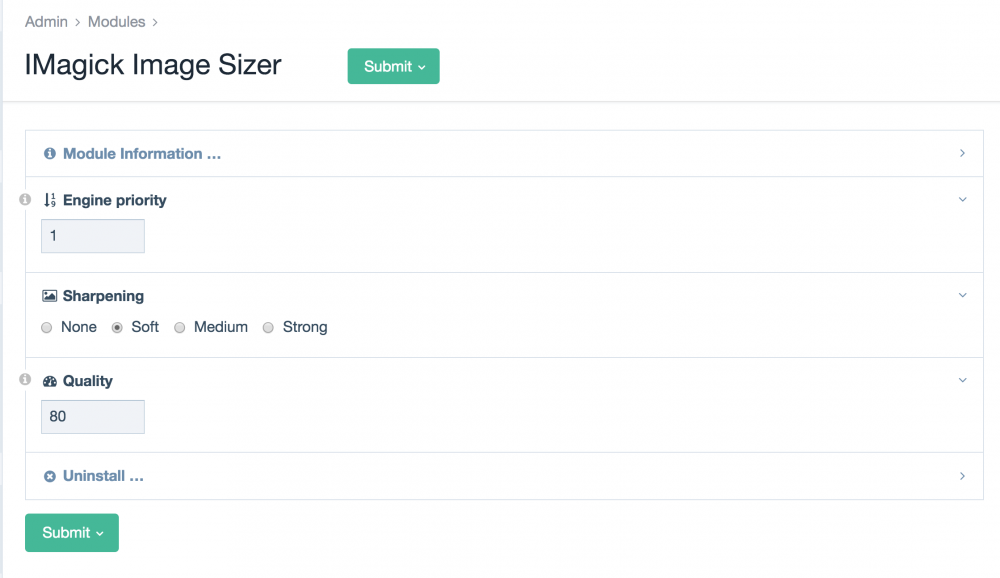Select the Soft sharpening radio button
Viewport: 1000px width, 578px height.
pyautogui.click(x=117, y=327)
